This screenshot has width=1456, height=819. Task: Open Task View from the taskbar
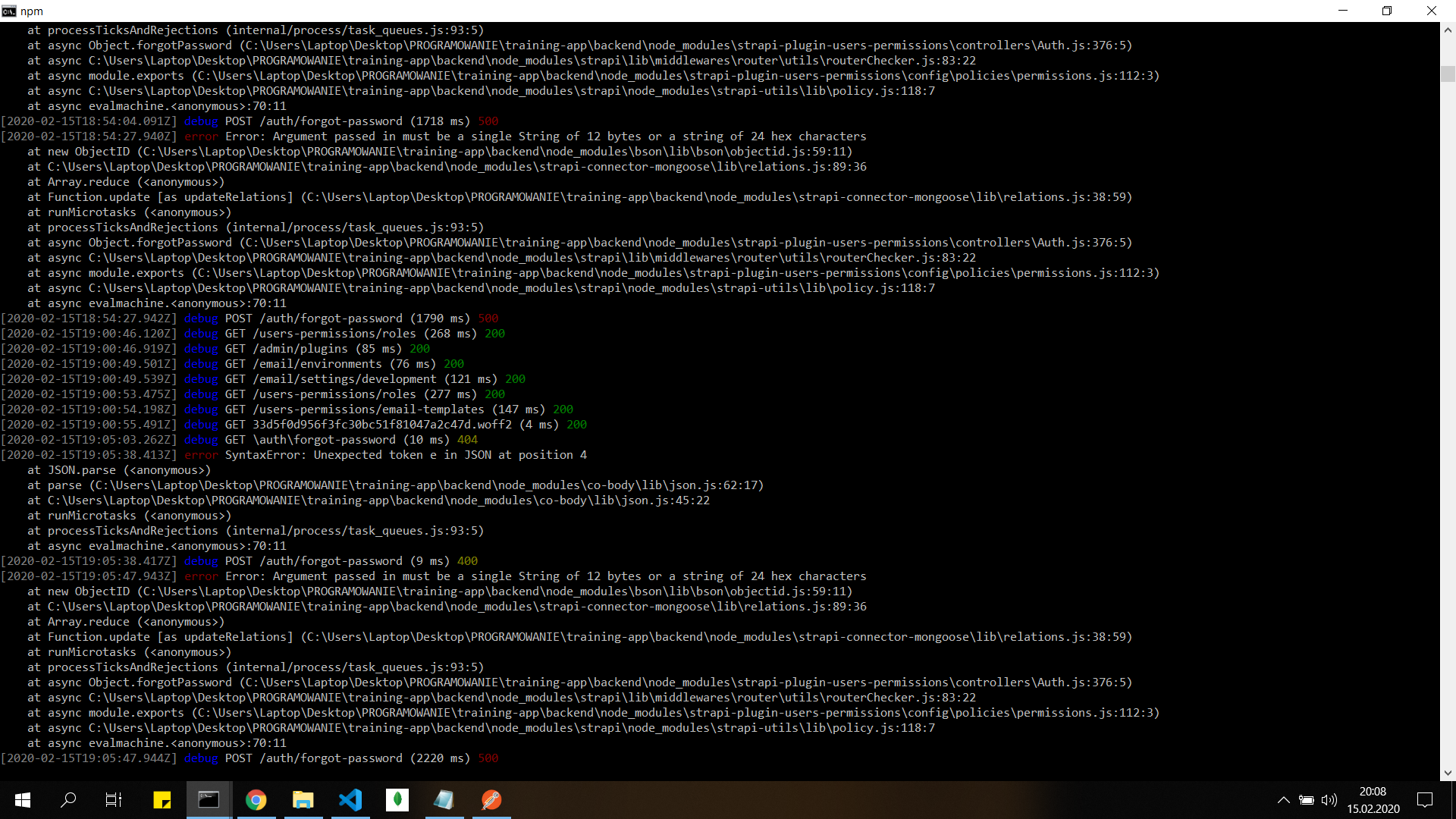[114, 800]
